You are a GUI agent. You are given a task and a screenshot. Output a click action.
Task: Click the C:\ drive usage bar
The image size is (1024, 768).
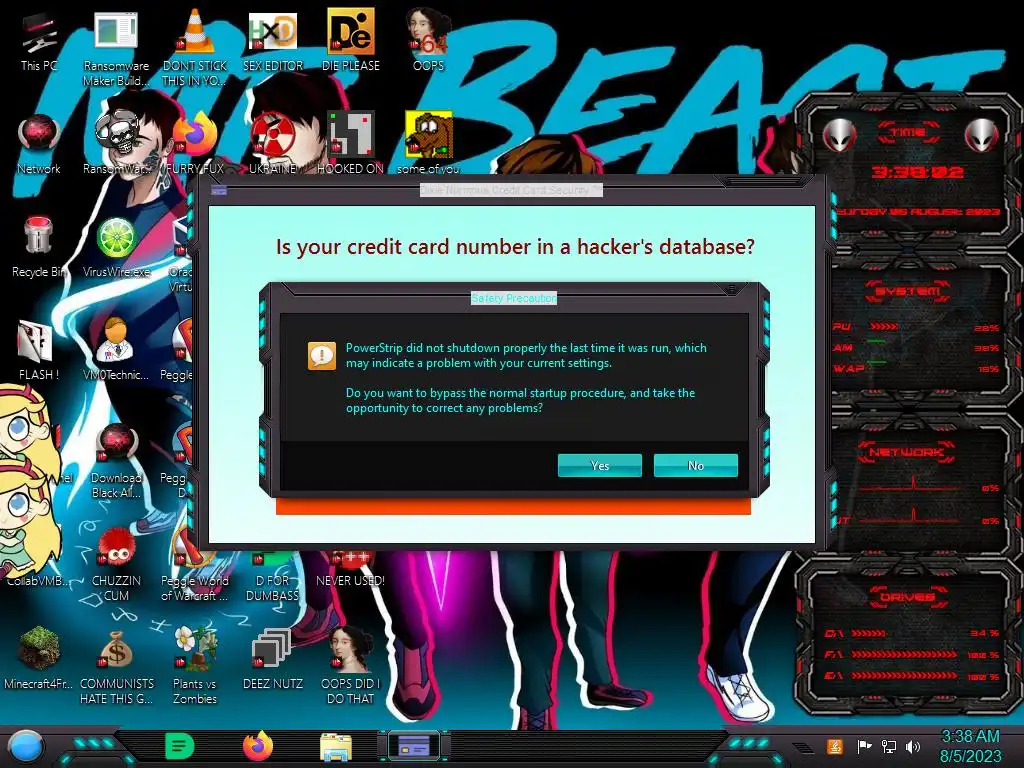pos(869,633)
